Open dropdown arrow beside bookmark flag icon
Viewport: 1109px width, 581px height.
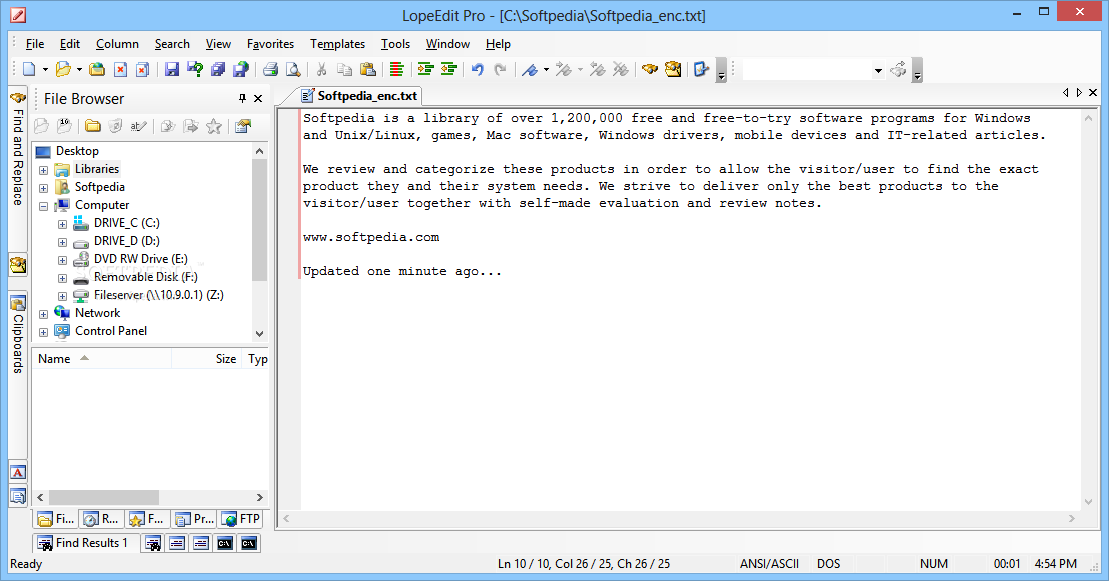point(546,70)
